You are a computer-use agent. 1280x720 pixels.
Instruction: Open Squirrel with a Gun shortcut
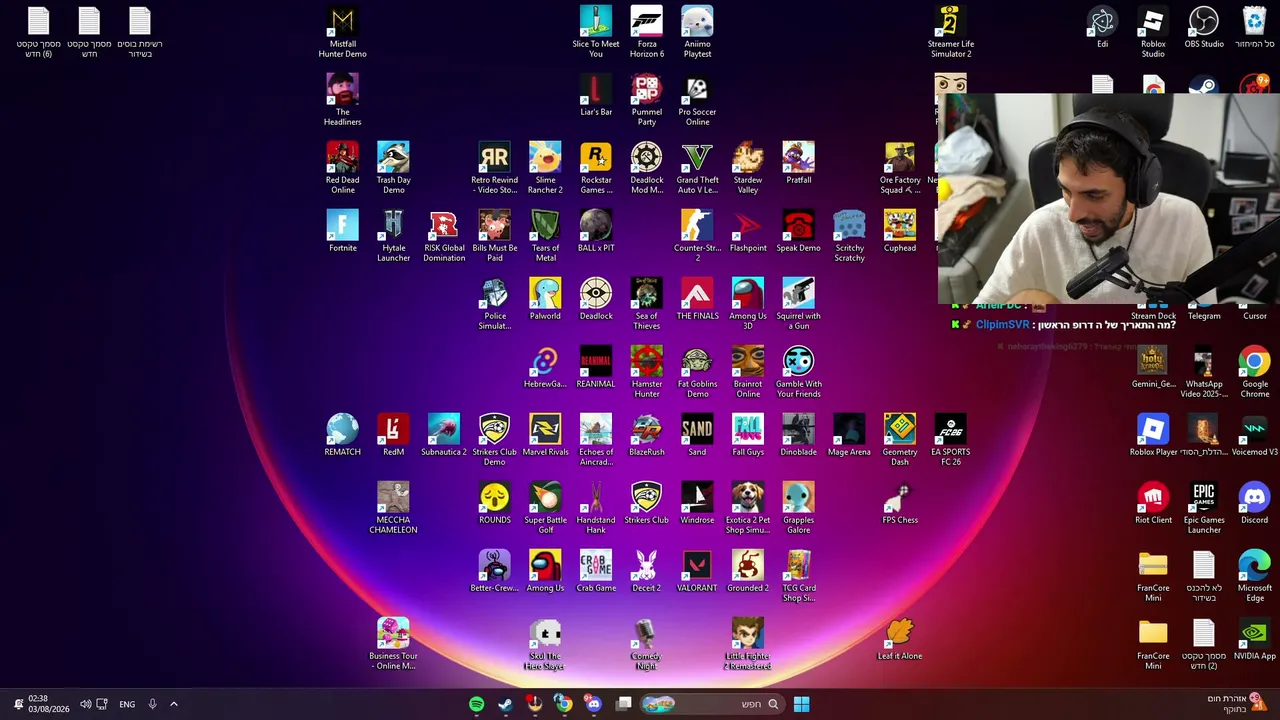coord(798,304)
